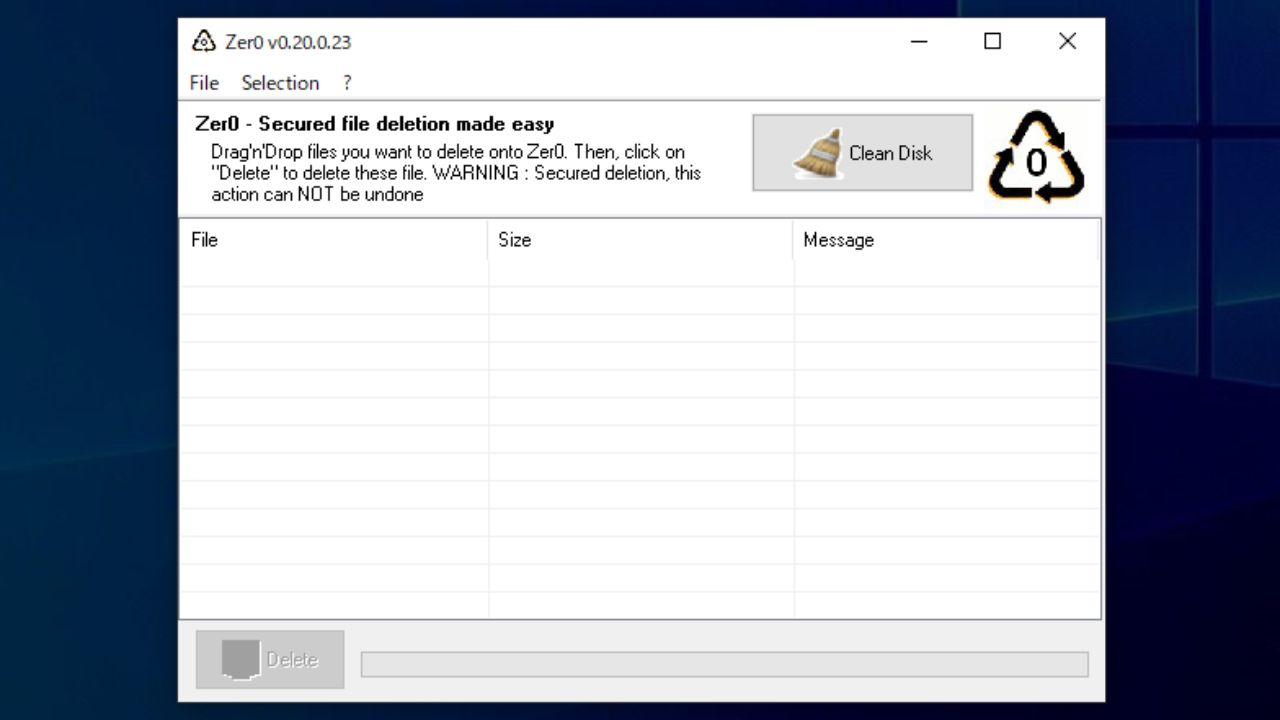This screenshot has width=1280, height=720.
Task: Open the Selection menu
Action: click(x=280, y=83)
